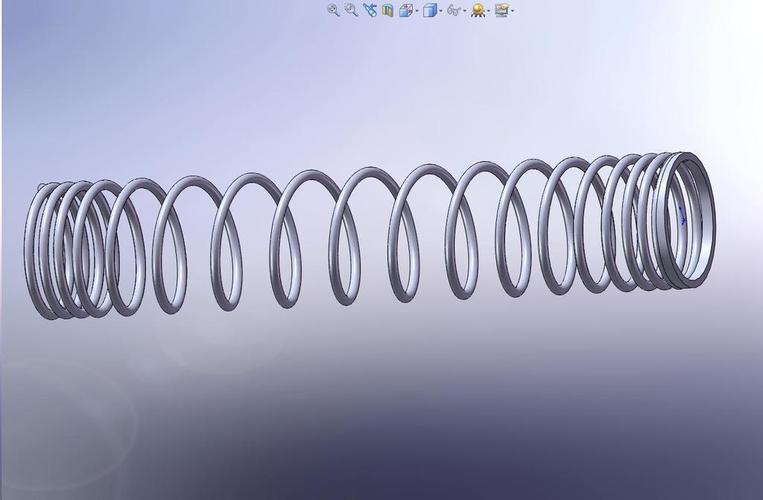Image resolution: width=763 pixels, height=500 pixels.
Task: Expand the Hide/Show Items dropdown arrow
Action: [x=464, y=11]
